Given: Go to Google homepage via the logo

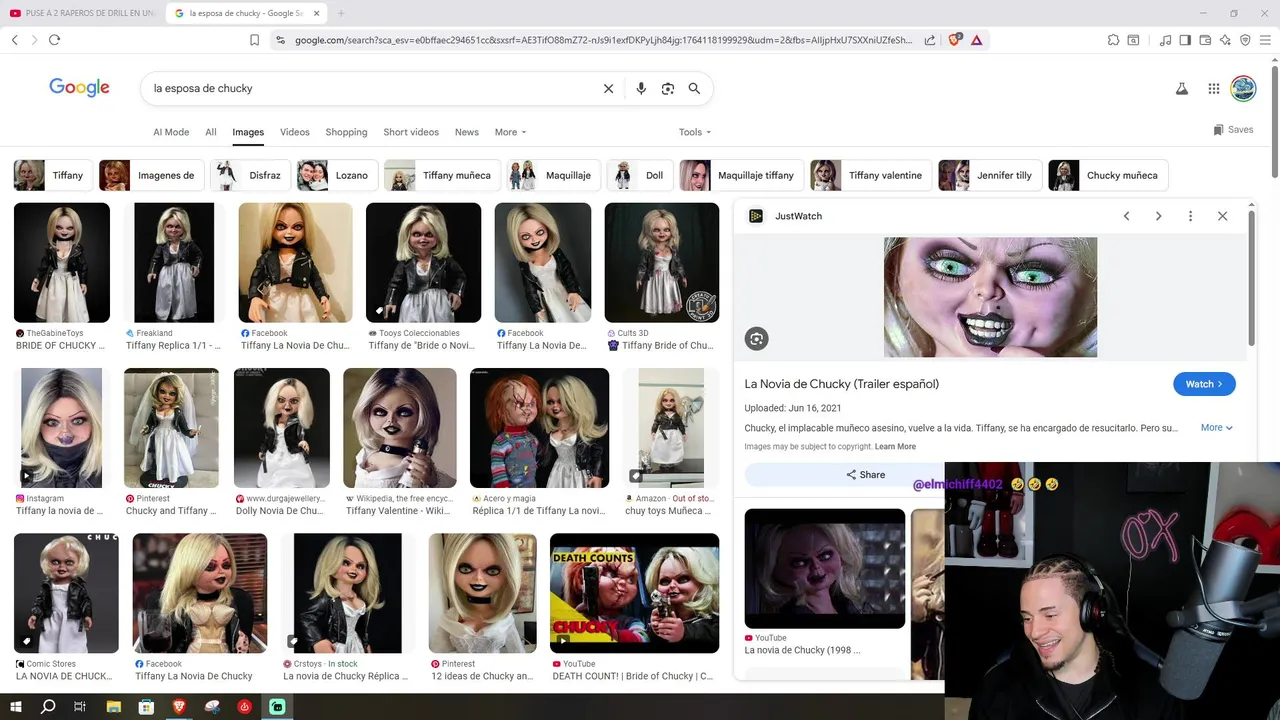Looking at the screenshot, I should point(79,88).
